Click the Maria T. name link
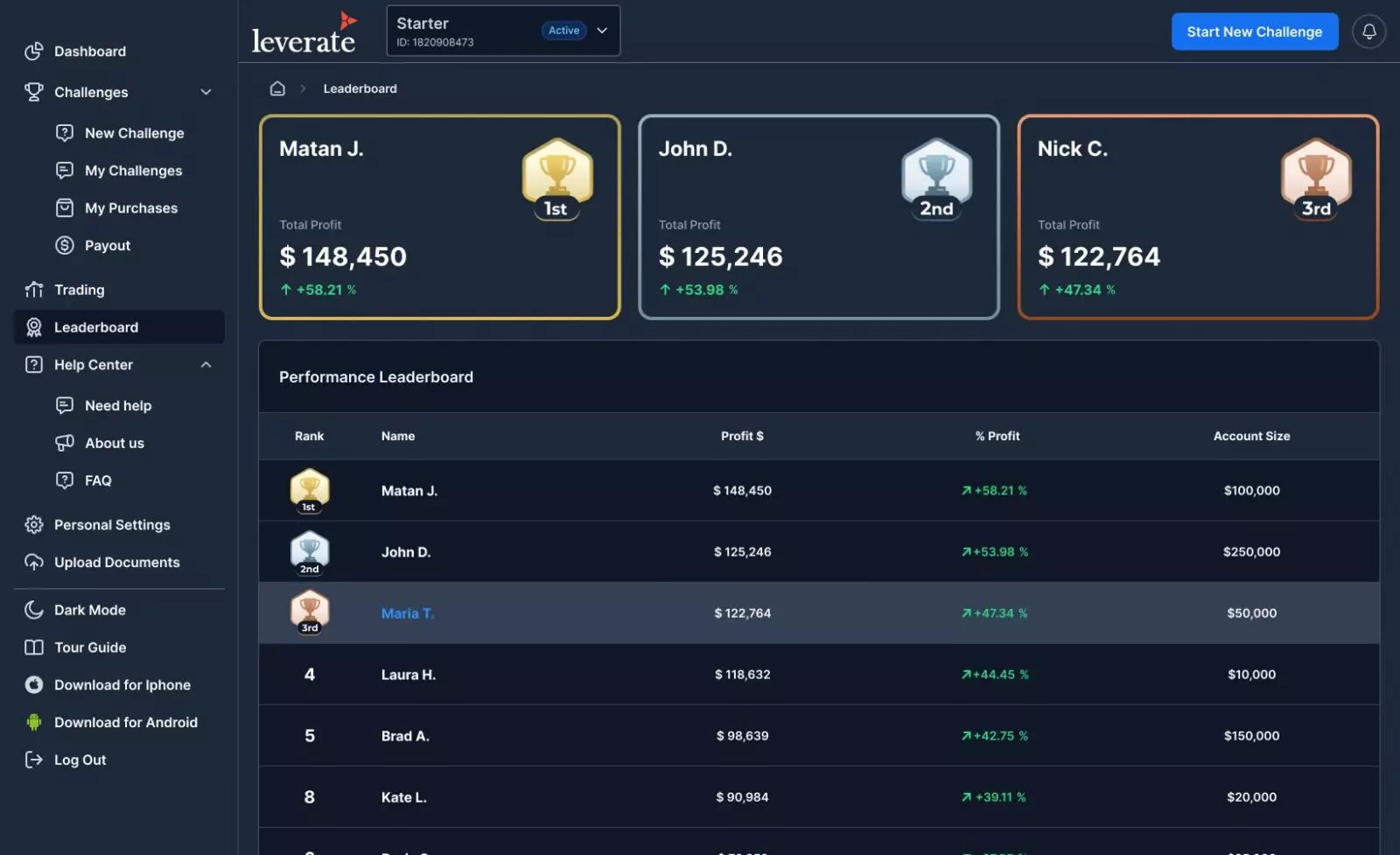The height and width of the screenshot is (855, 1400). pyautogui.click(x=407, y=613)
